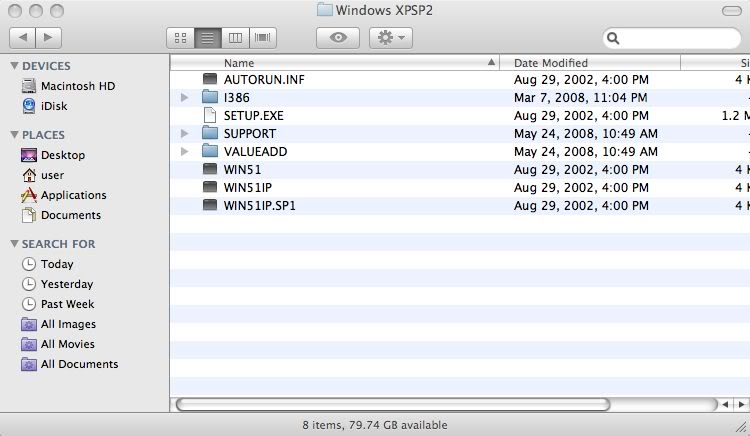
Task: Open the Action gear menu
Action: (x=391, y=38)
